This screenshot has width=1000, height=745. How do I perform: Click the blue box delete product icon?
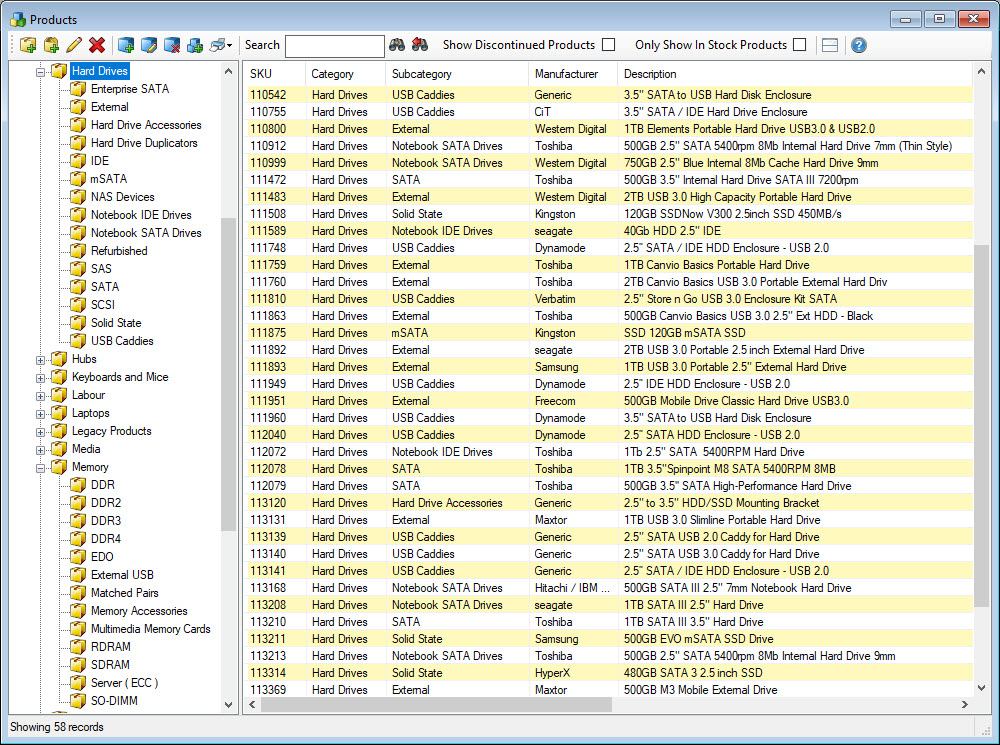(x=172, y=45)
